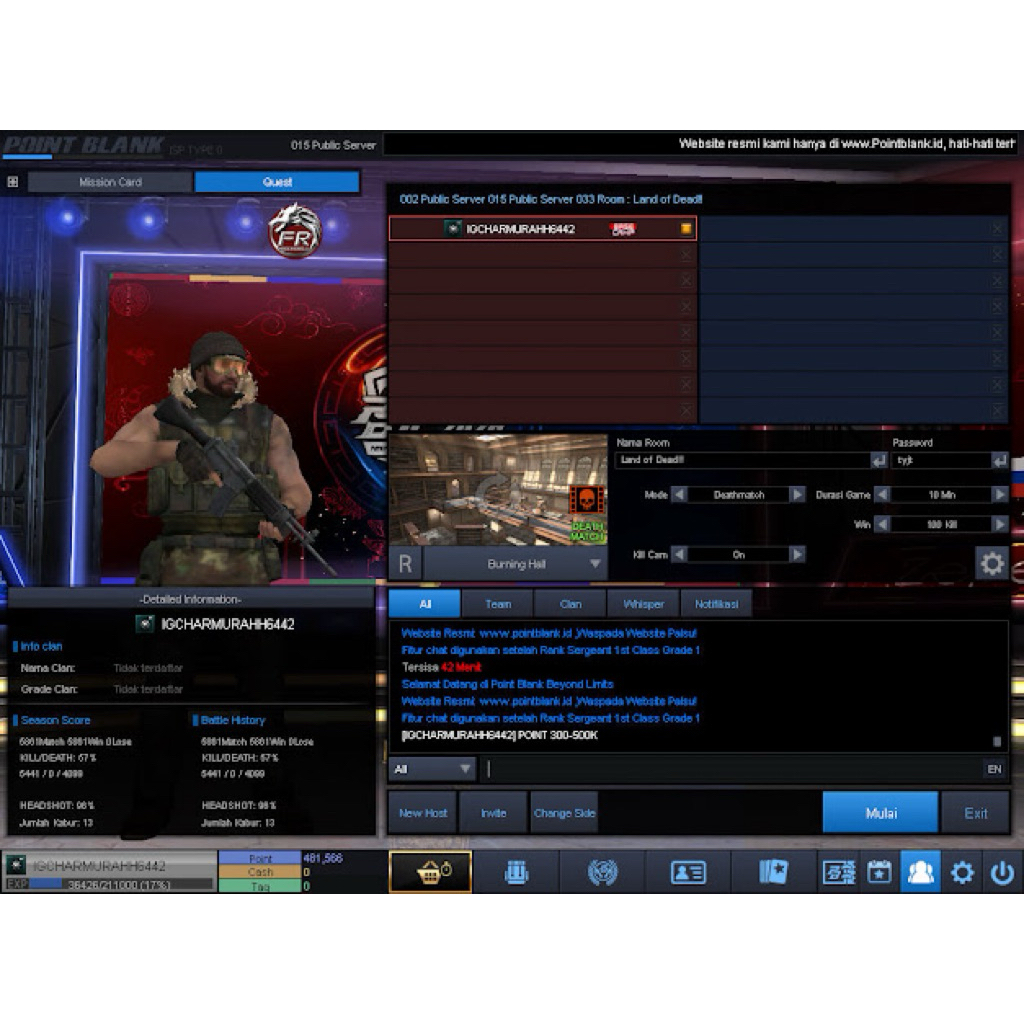Open the gift shop cards icon

point(773,872)
